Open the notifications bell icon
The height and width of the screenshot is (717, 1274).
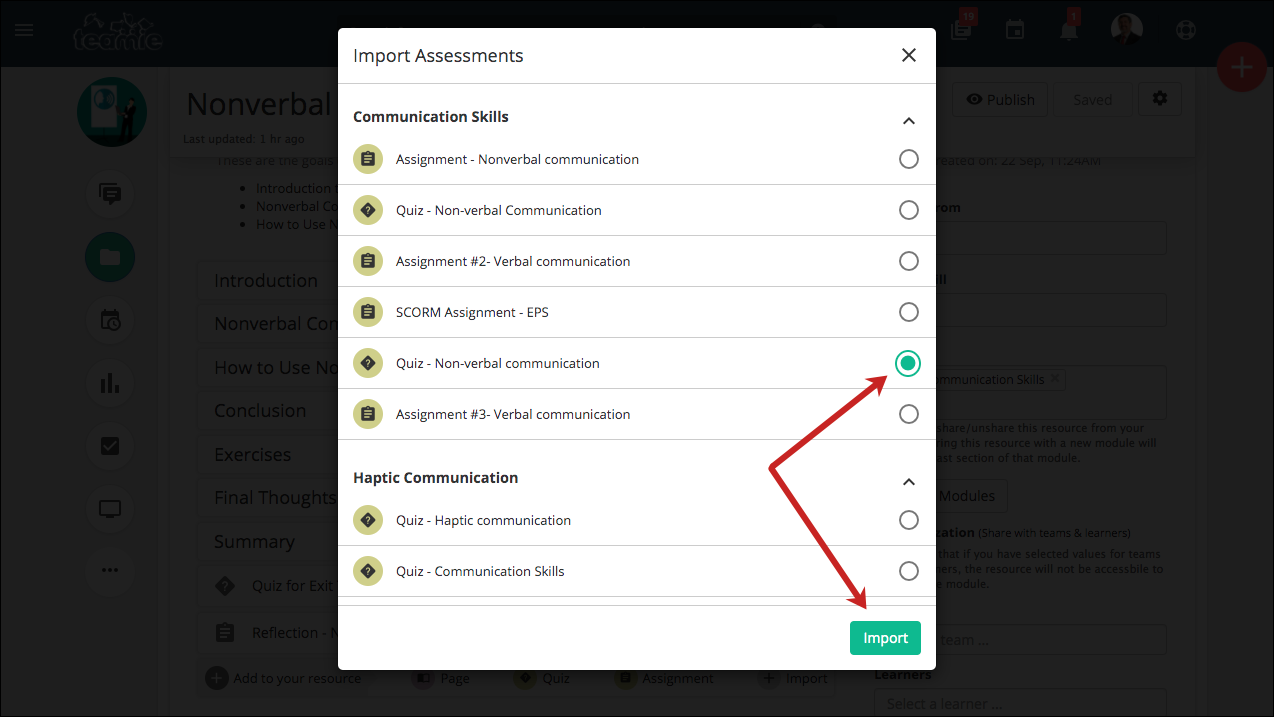coord(1069,30)
